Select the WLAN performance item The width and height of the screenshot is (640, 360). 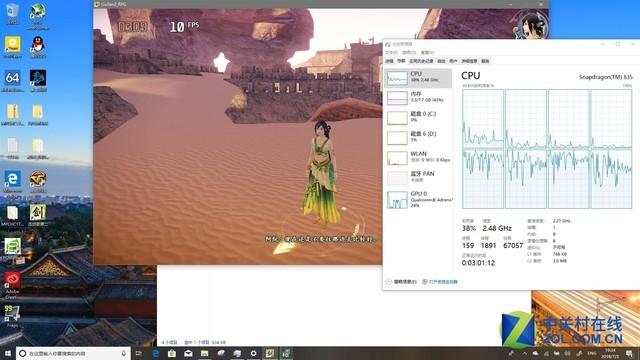[x=418, y=158]
